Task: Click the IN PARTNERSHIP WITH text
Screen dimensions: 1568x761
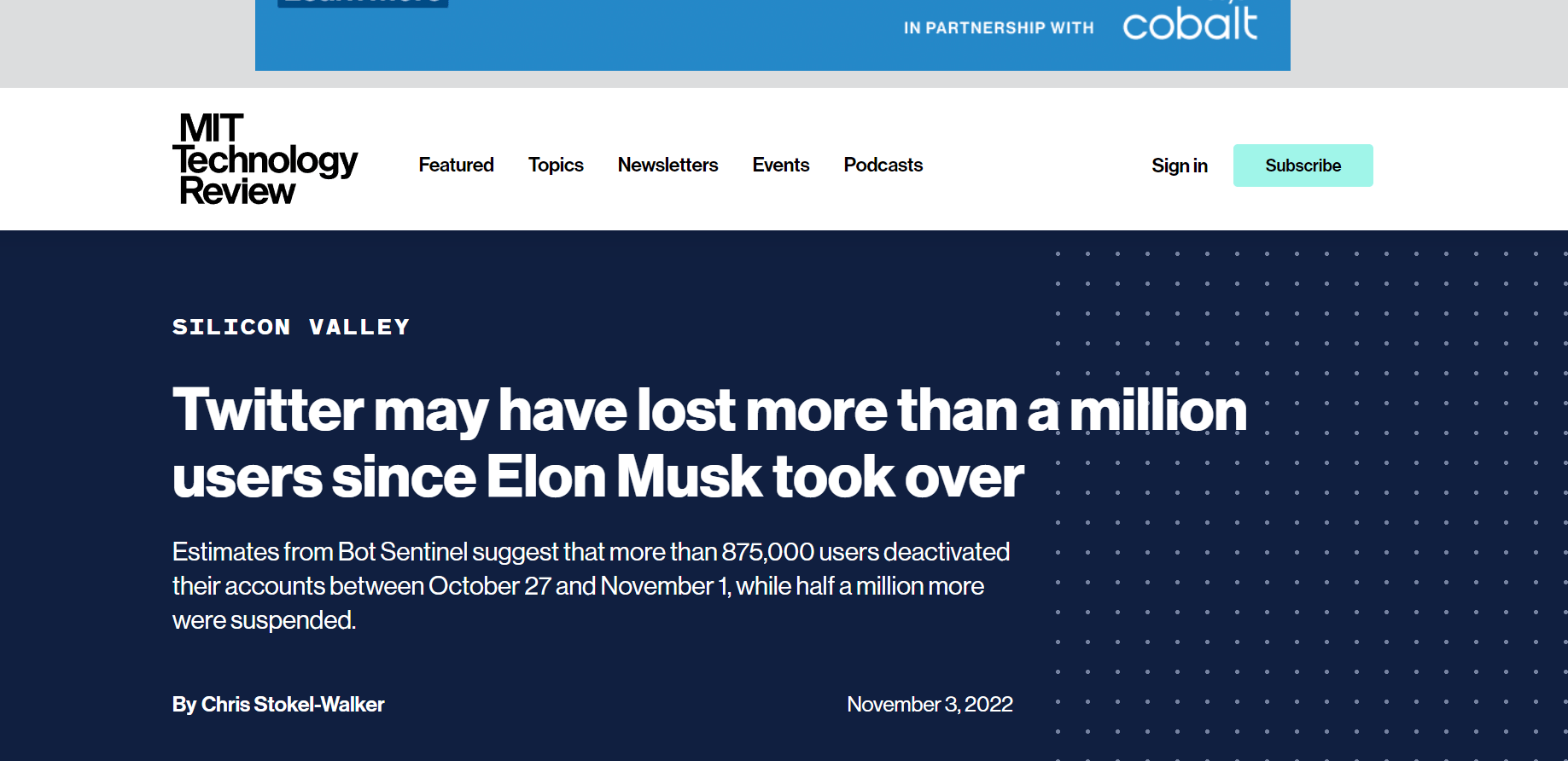Action: click(x=998, y=28)
